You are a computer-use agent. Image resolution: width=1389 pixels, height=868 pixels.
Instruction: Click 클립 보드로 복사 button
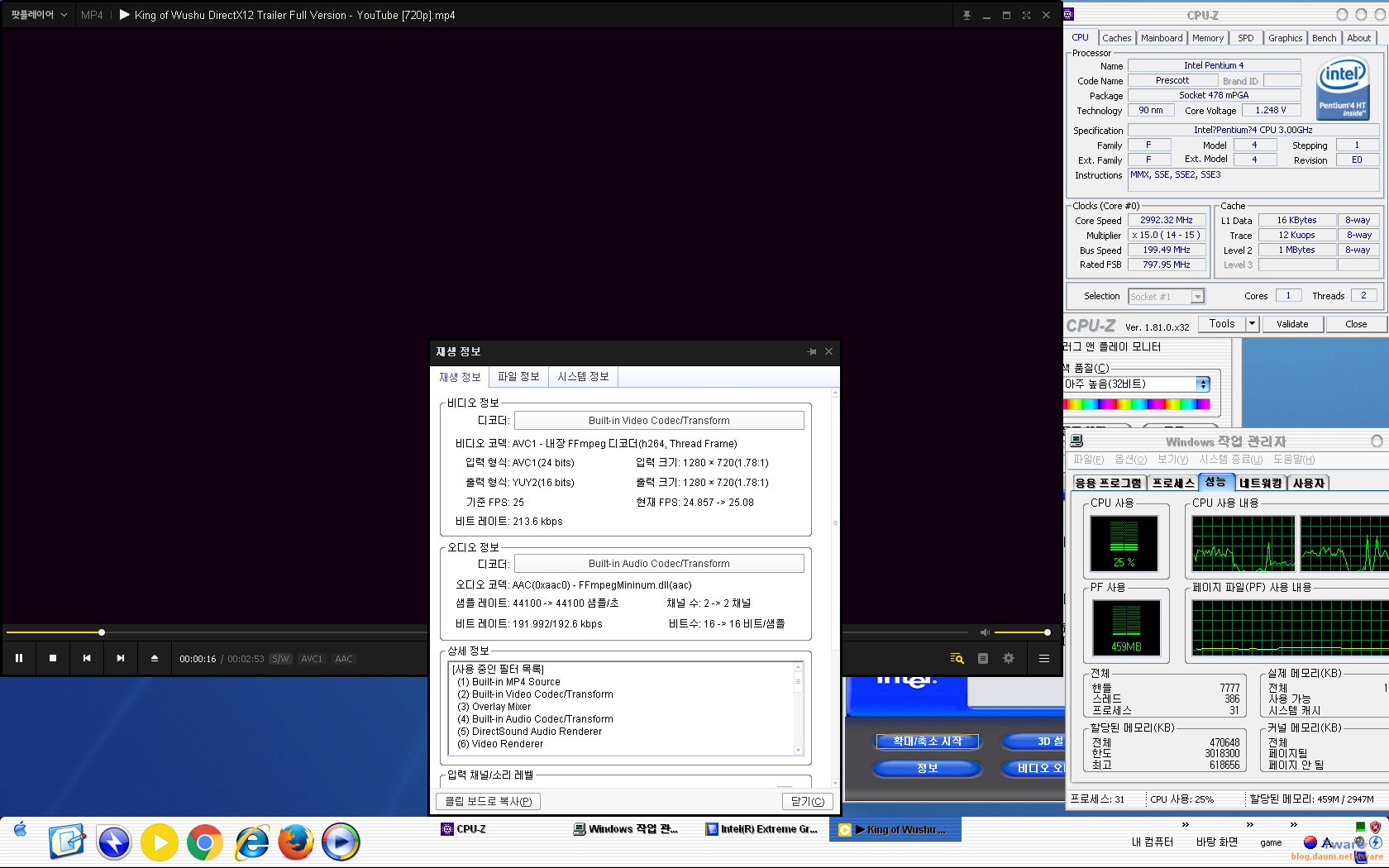[489, 801]
